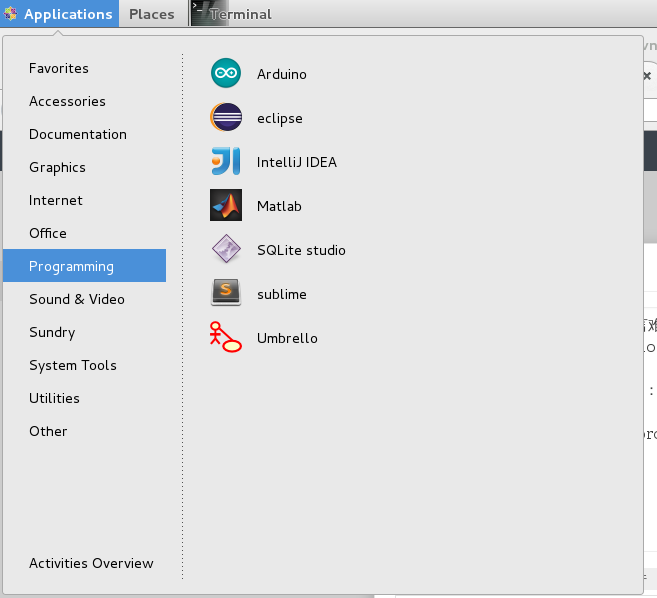Open the Places menu

point(151,14)
